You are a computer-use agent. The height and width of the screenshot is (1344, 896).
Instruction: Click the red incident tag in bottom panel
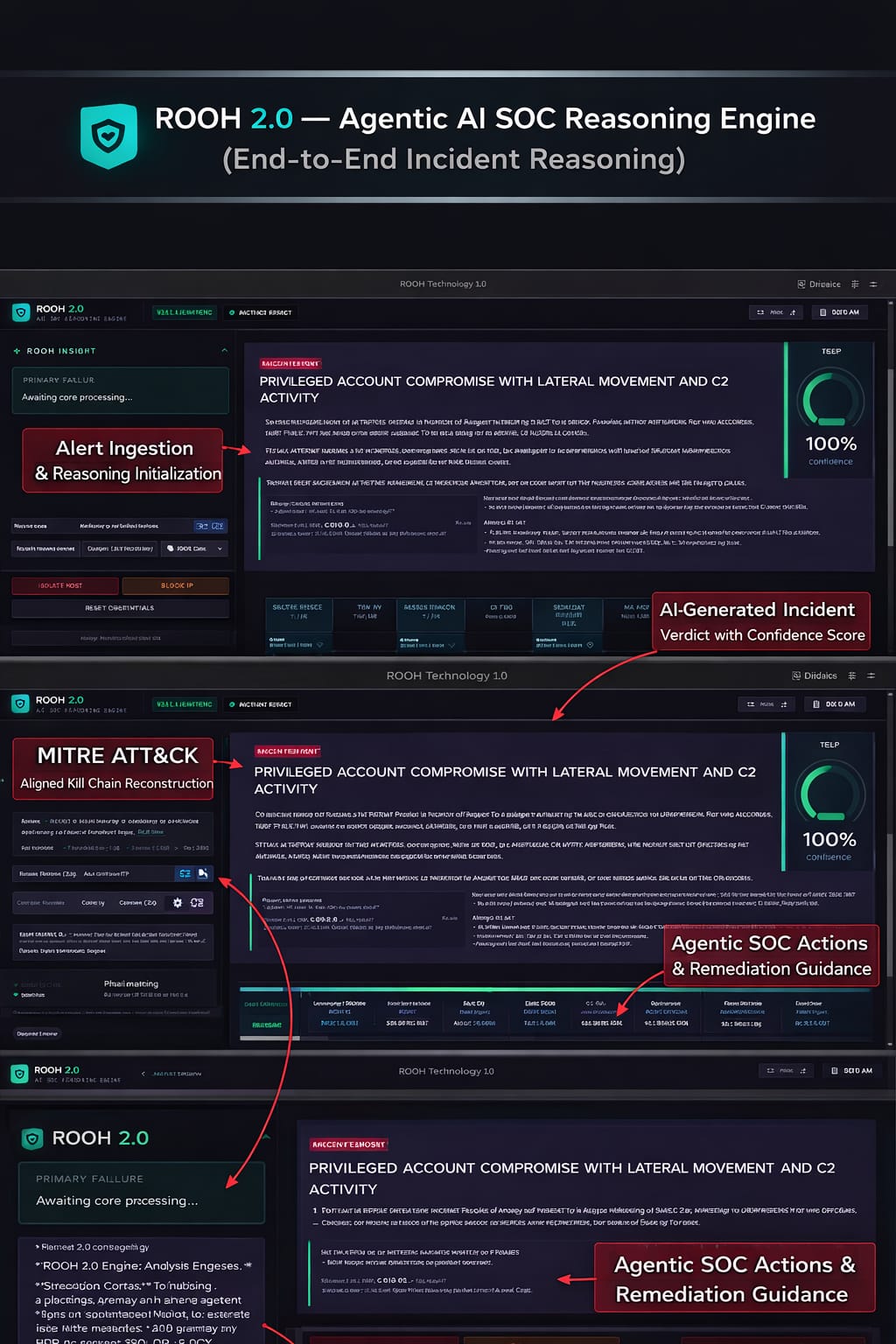pyautogui.click(x=349, y=1144)
